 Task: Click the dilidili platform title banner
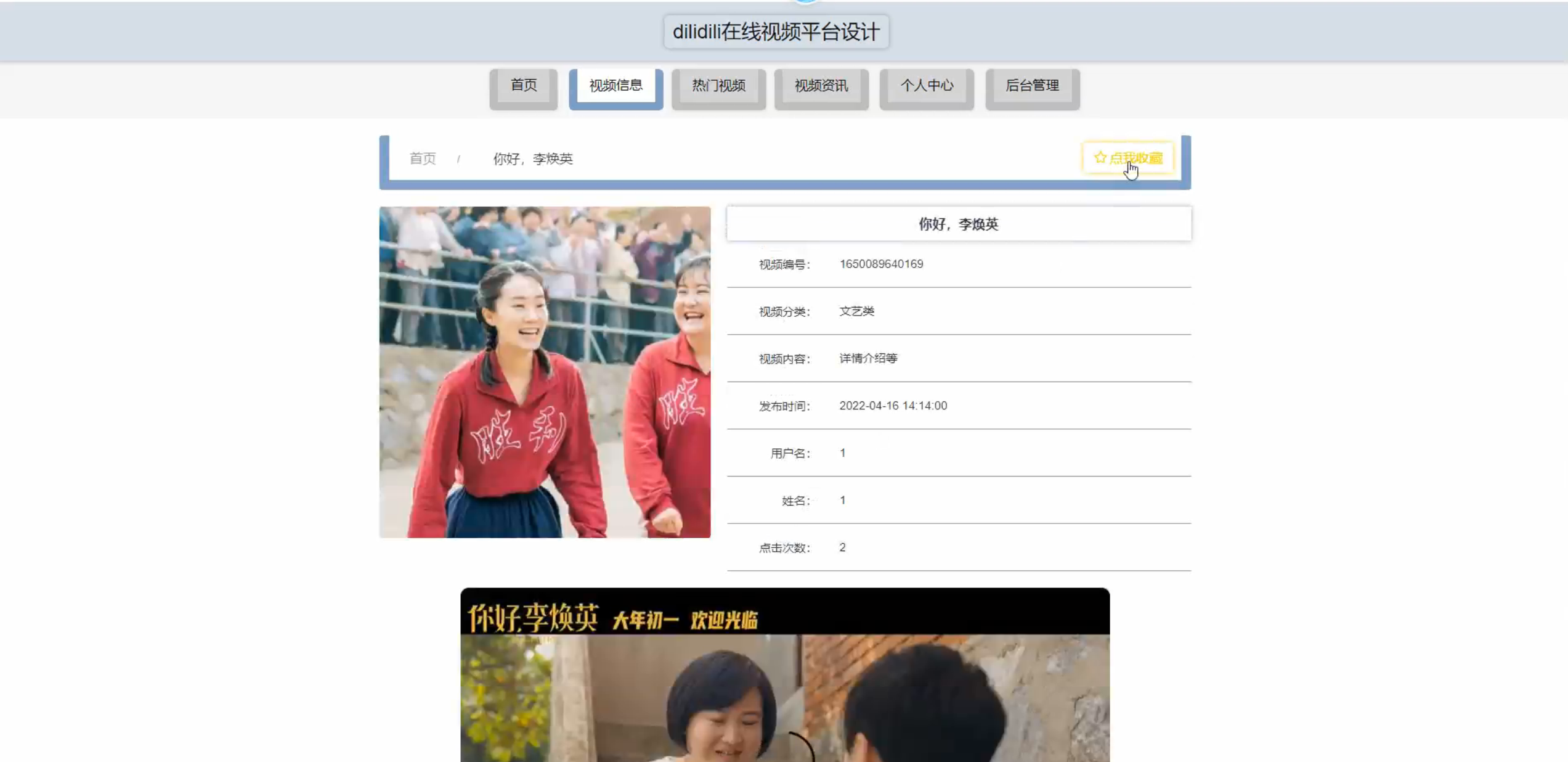pos(776,31)
